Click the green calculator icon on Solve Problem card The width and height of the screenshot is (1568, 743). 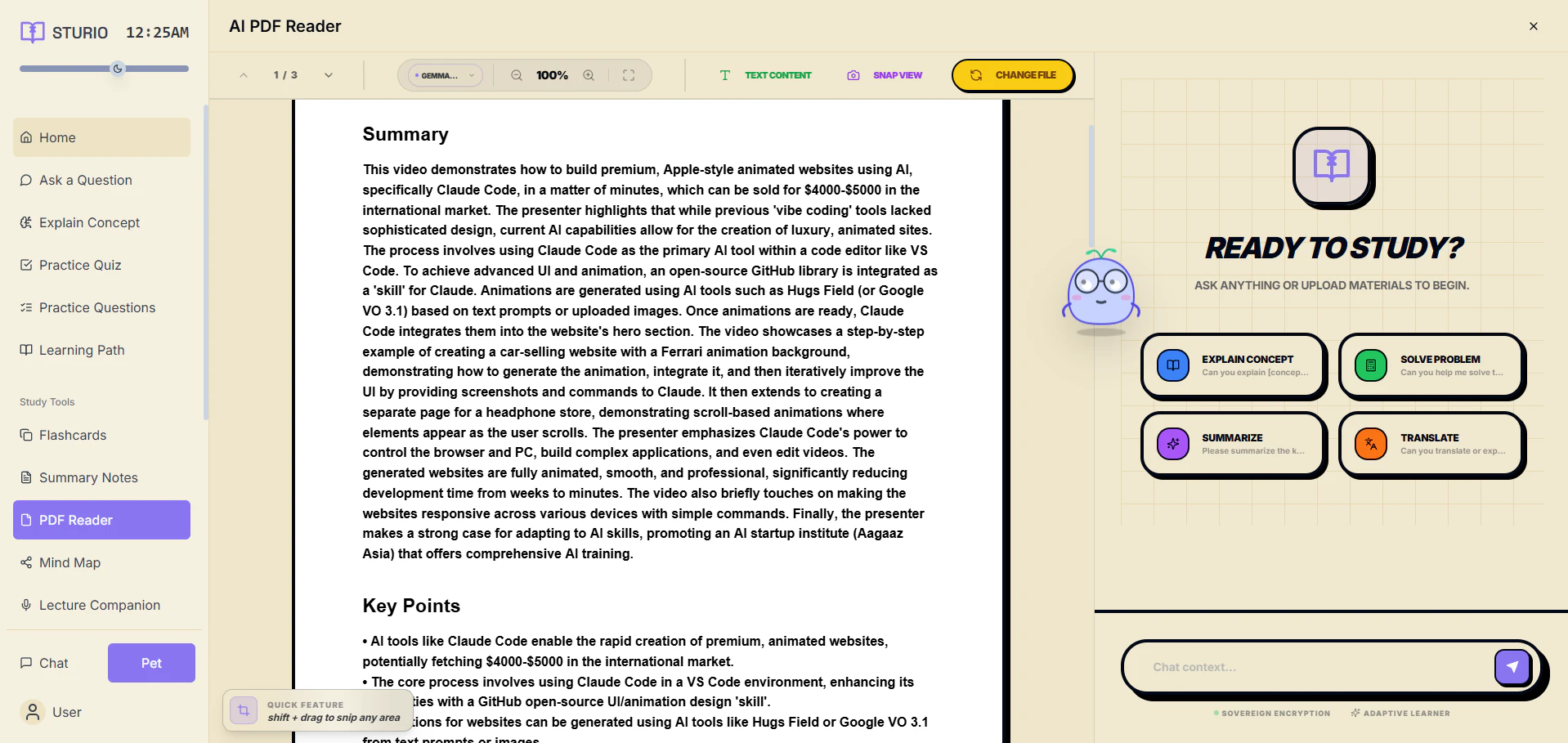1371,365
